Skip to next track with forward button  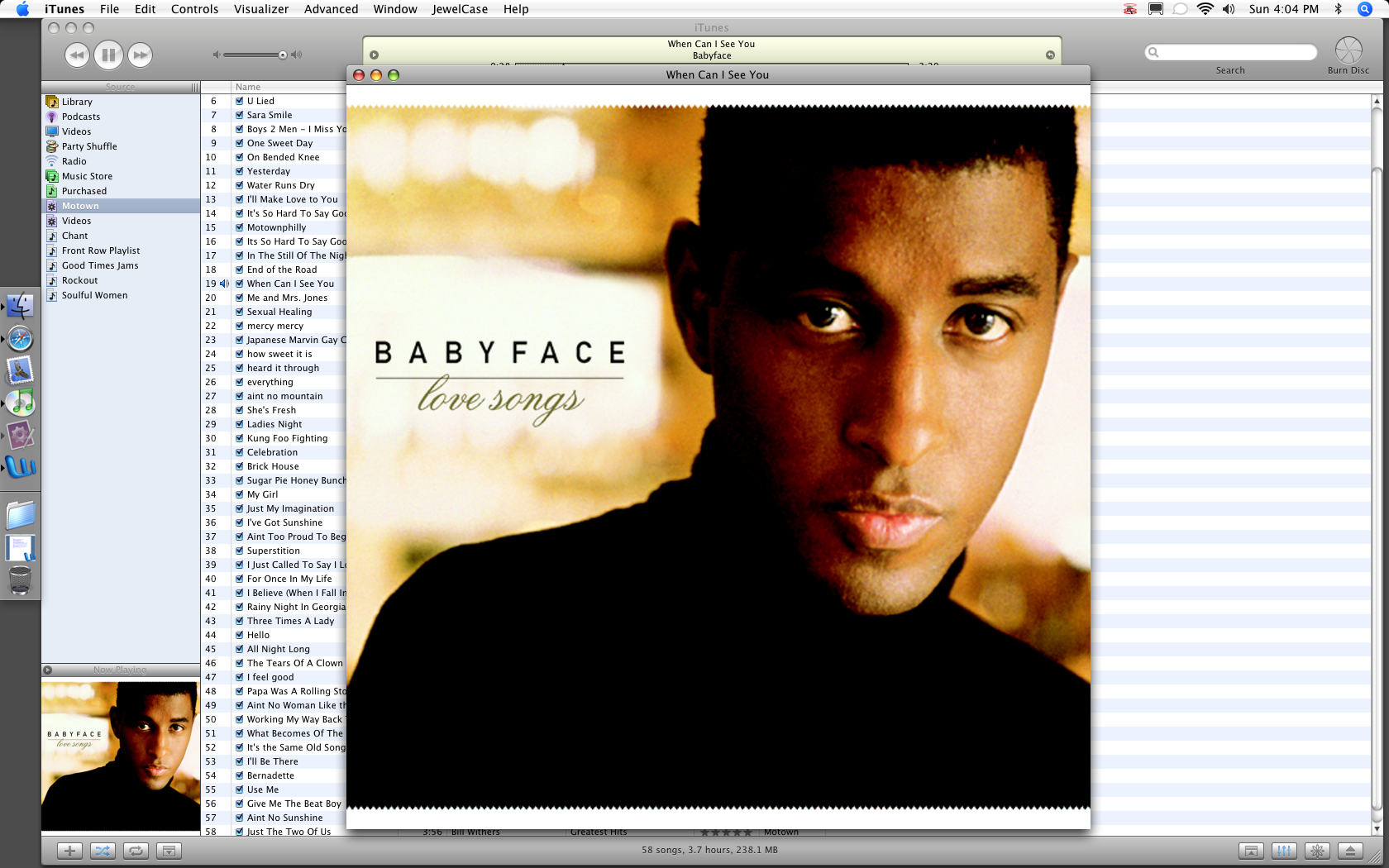tap(141, 55)
